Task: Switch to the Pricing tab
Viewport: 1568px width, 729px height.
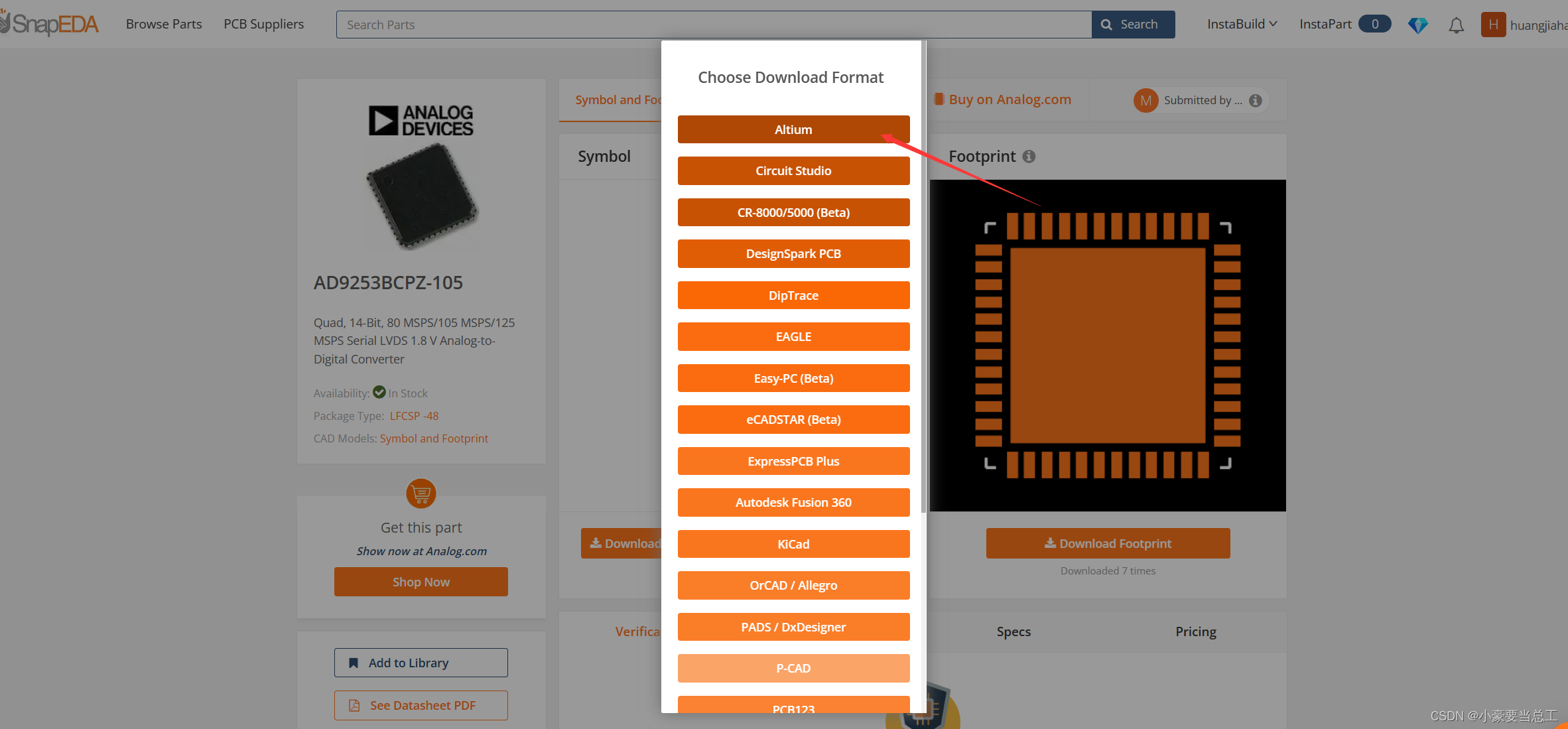Action: (1195, 631)
